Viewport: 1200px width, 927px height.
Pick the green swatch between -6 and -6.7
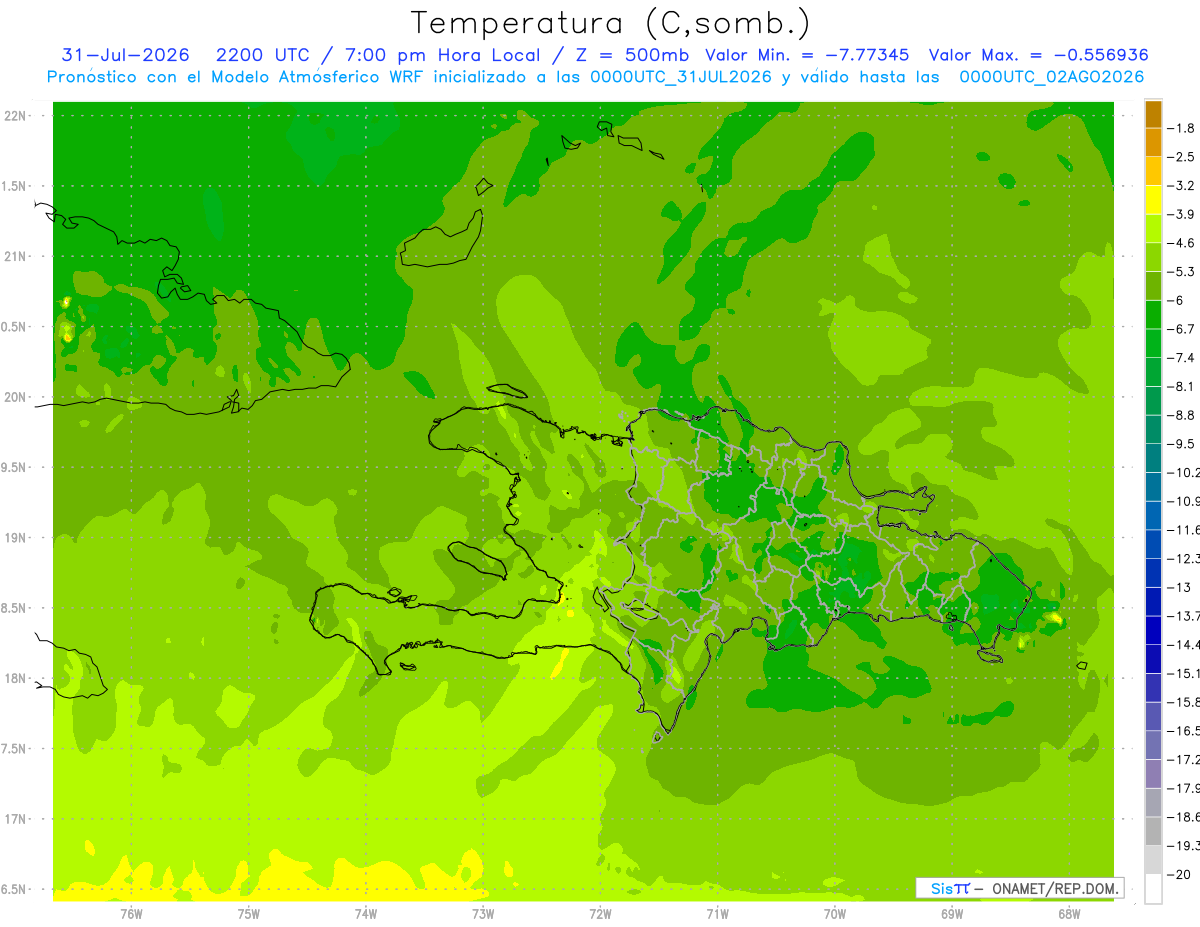point(1153,315)
